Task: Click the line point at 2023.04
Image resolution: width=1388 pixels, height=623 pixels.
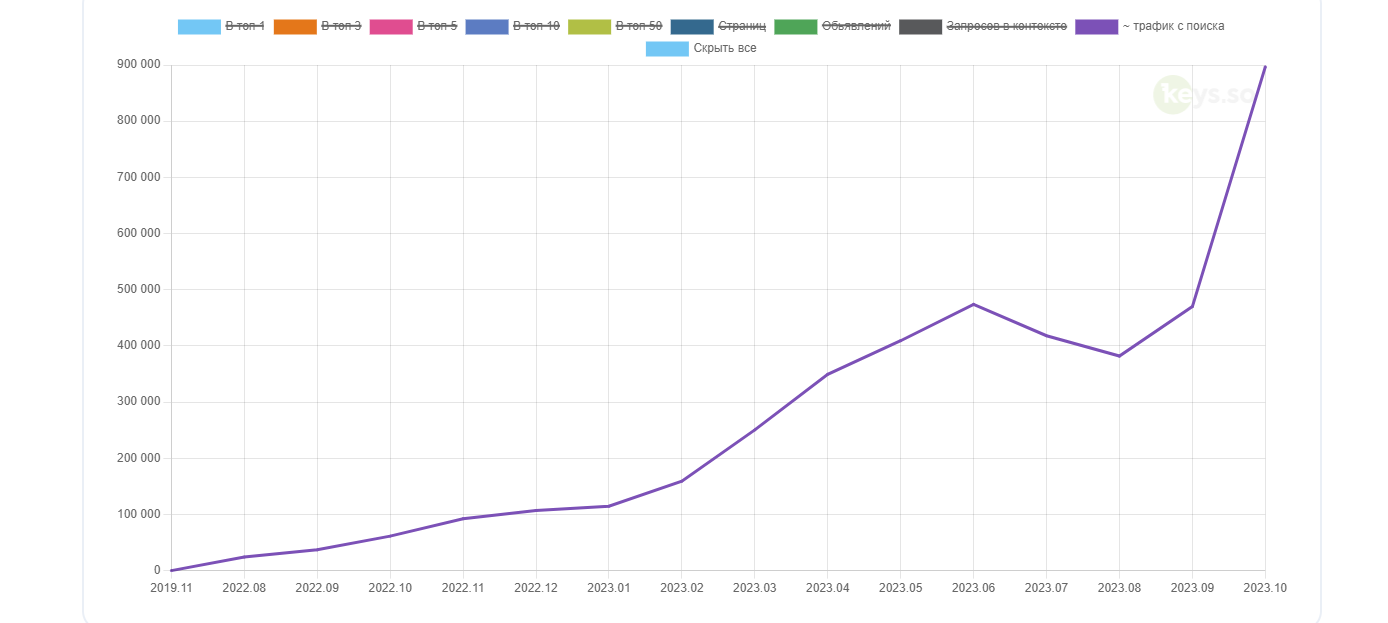Action: coord(827,374)
